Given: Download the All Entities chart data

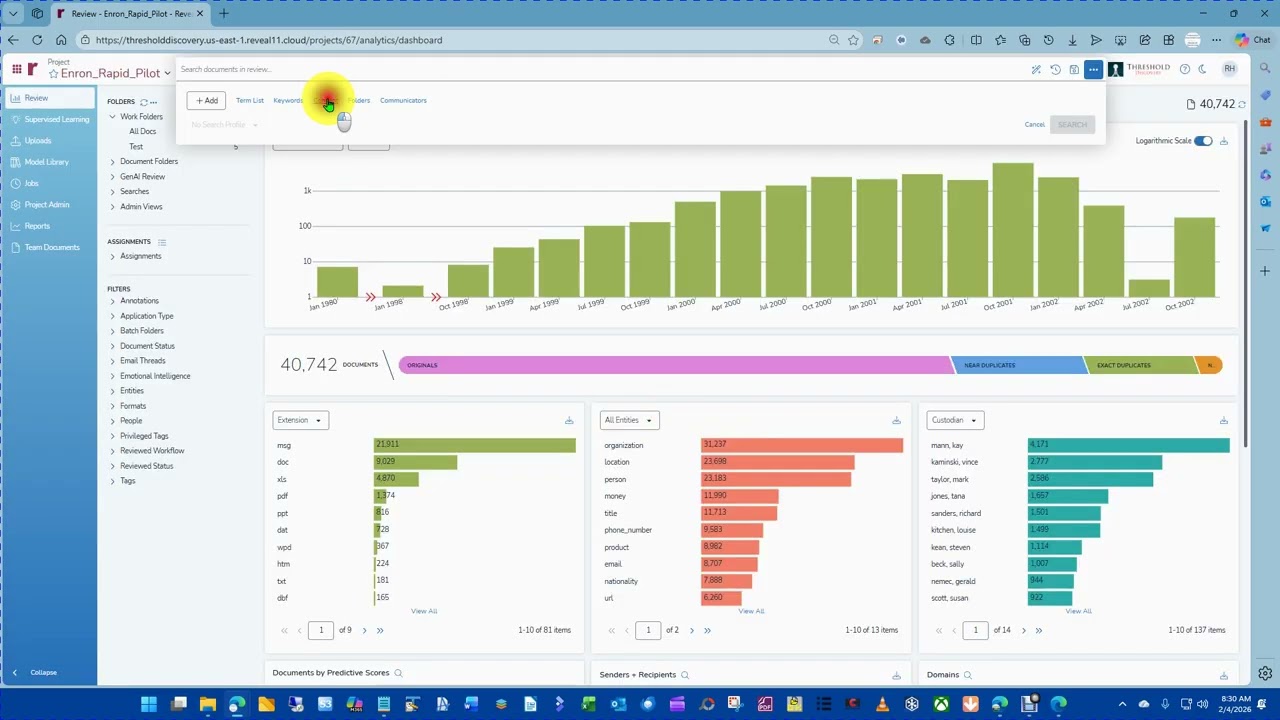Looking at the screenshot, I should (896, 420).
